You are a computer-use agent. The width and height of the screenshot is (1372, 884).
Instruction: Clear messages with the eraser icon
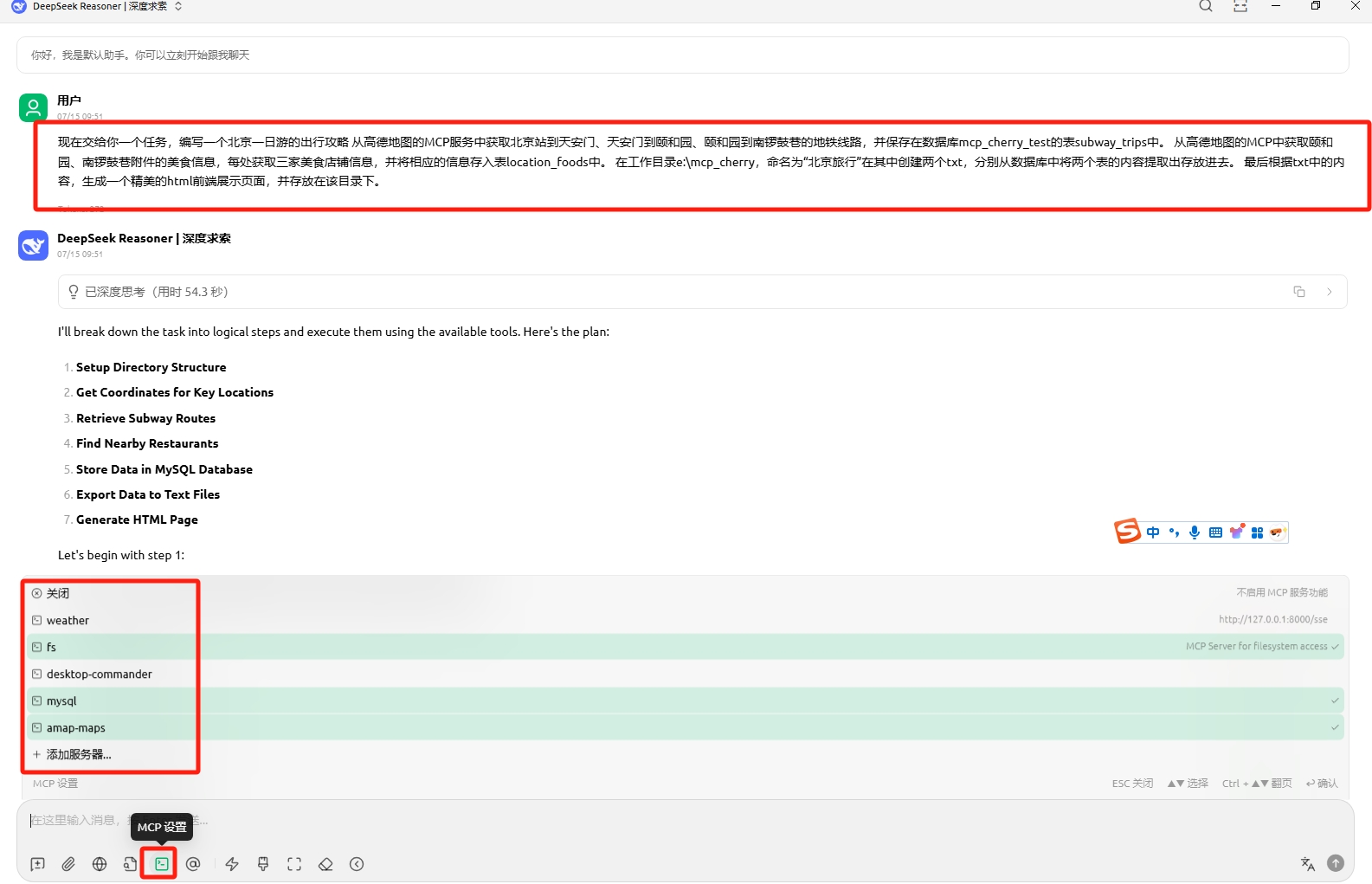tap(325, 864)
